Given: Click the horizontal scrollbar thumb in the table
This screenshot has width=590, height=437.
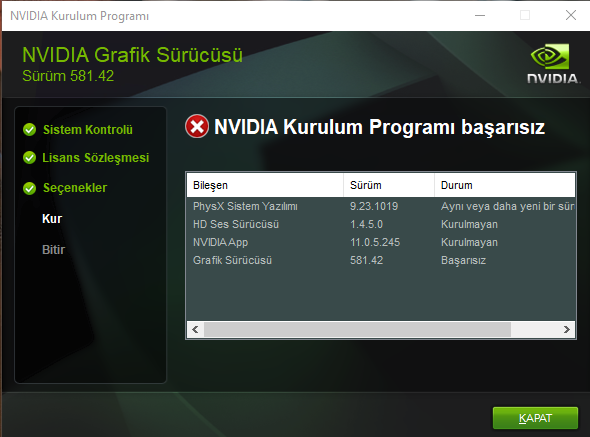Looking at the screenshot, I should click(357, 329).
